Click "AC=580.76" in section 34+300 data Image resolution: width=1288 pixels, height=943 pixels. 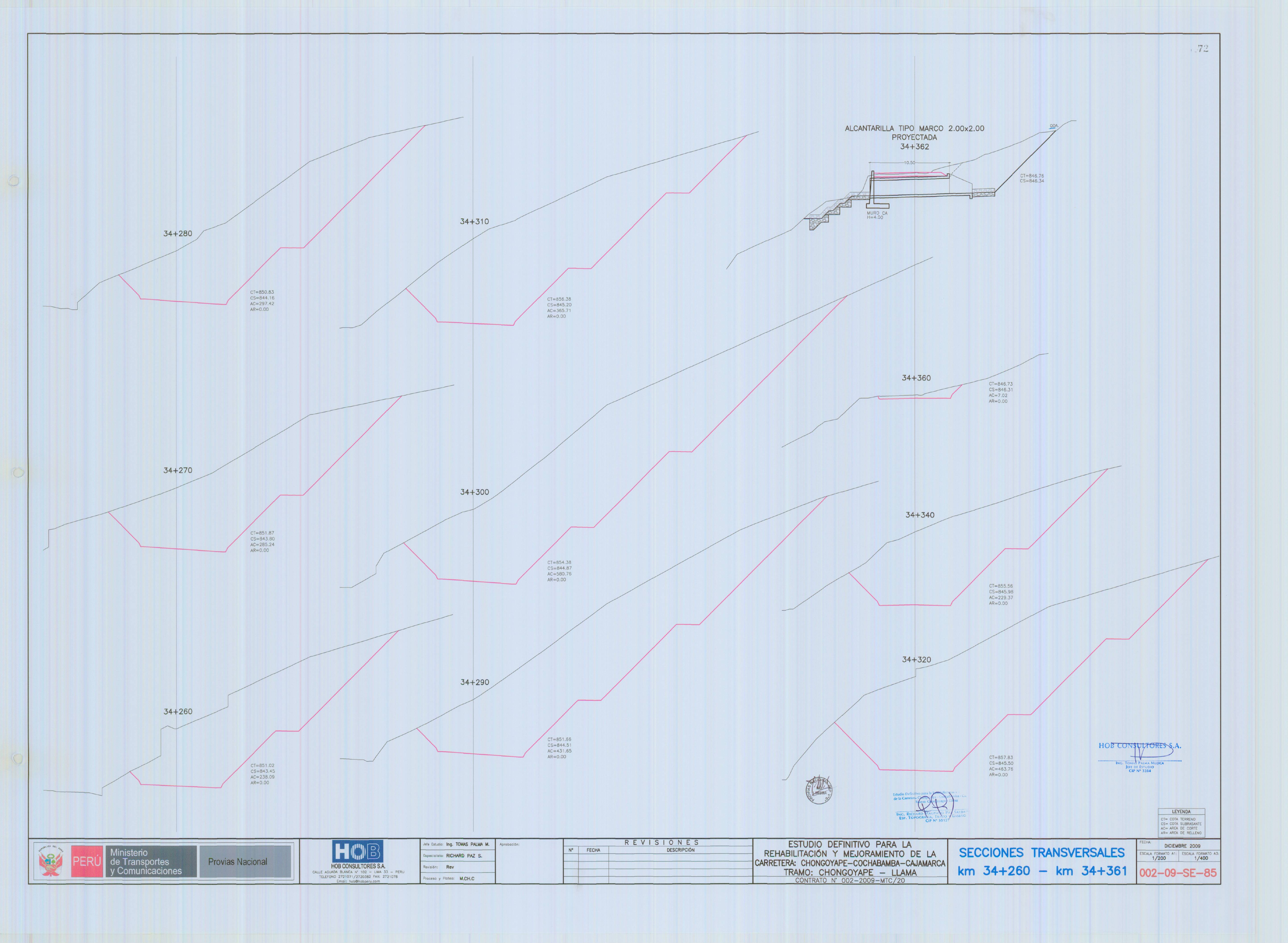[559, 574]
